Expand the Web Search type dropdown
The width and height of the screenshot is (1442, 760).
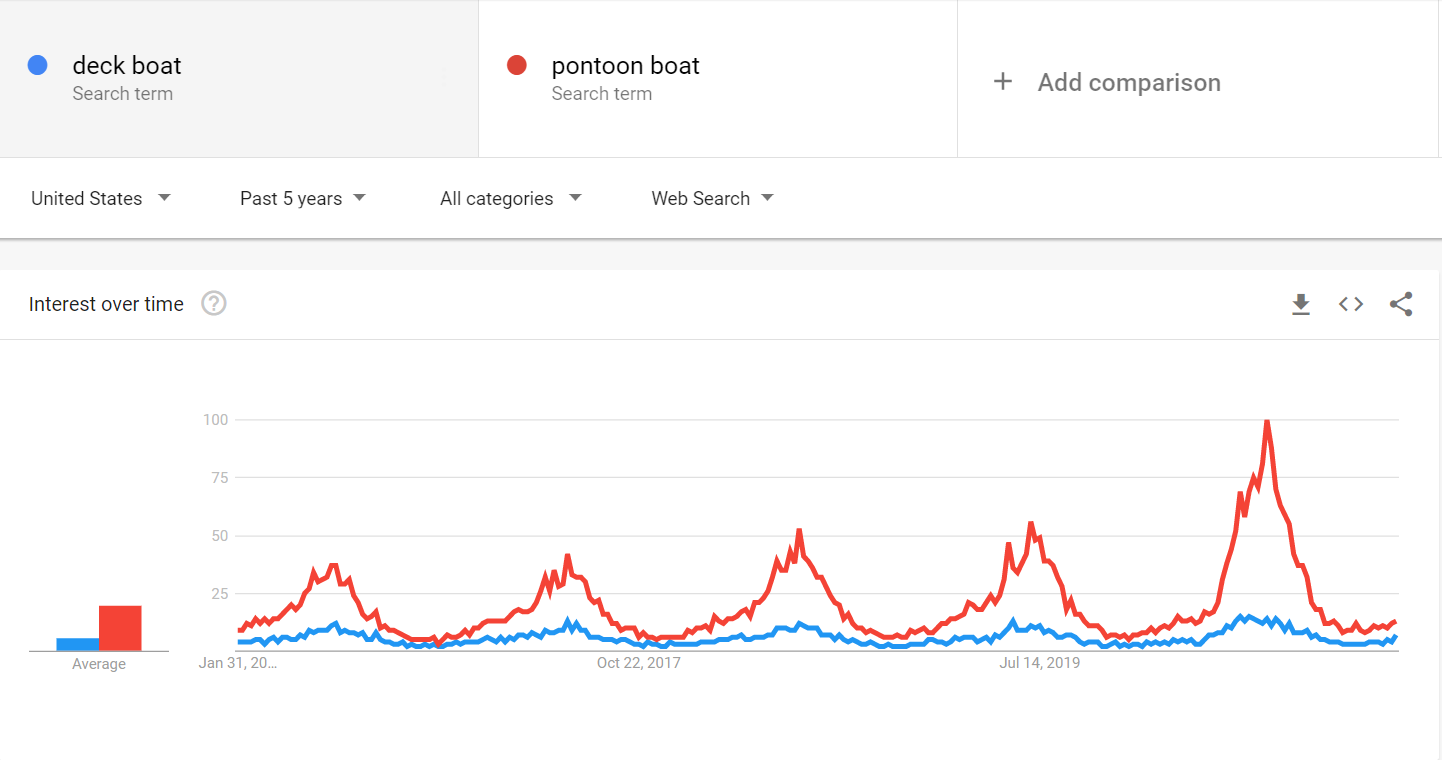point(712,198)
